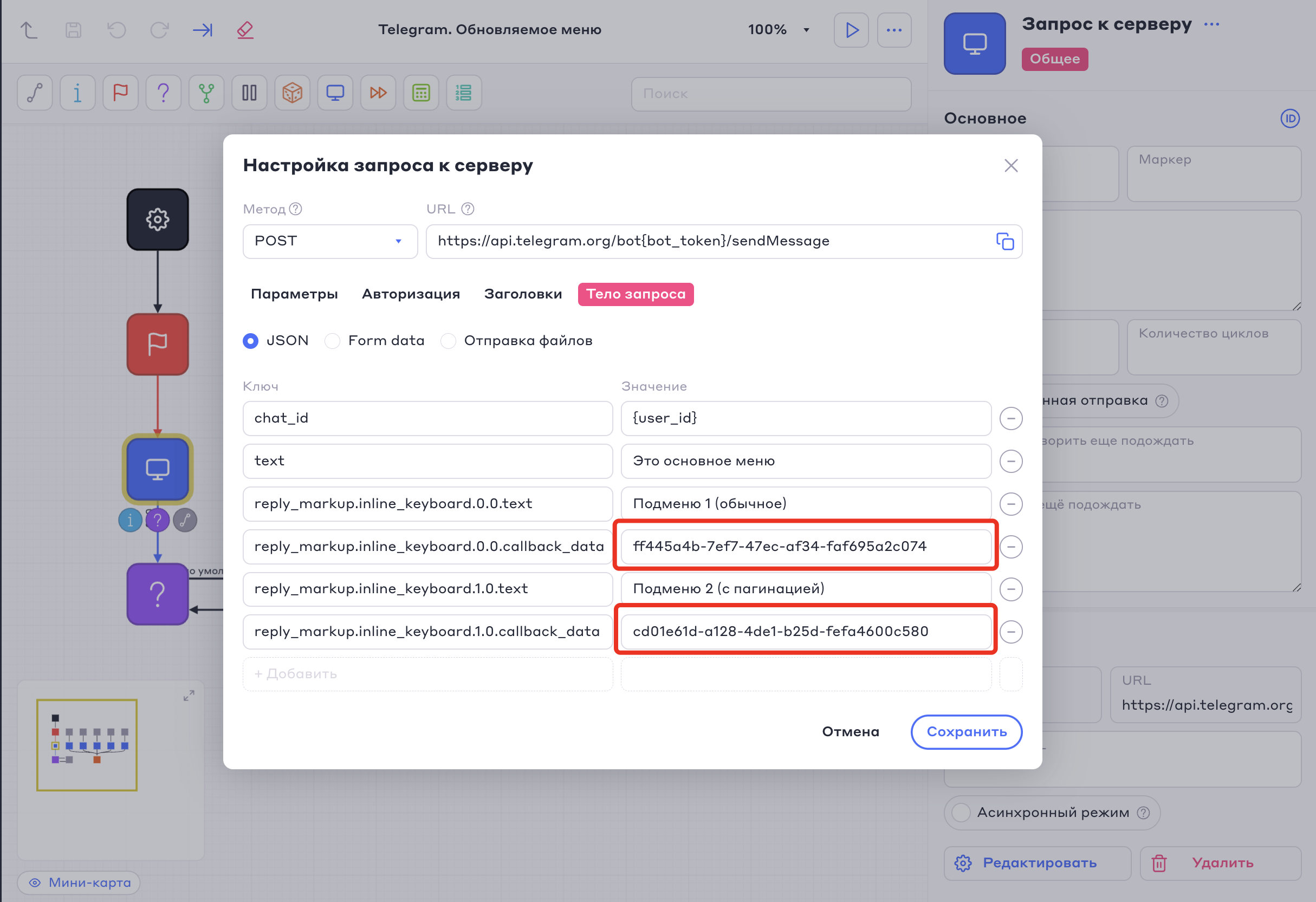Image resolution: width=1316 pixels, height=902 pixels.
Task: Click the Сохранить button
Action: (x=967, y=732)
